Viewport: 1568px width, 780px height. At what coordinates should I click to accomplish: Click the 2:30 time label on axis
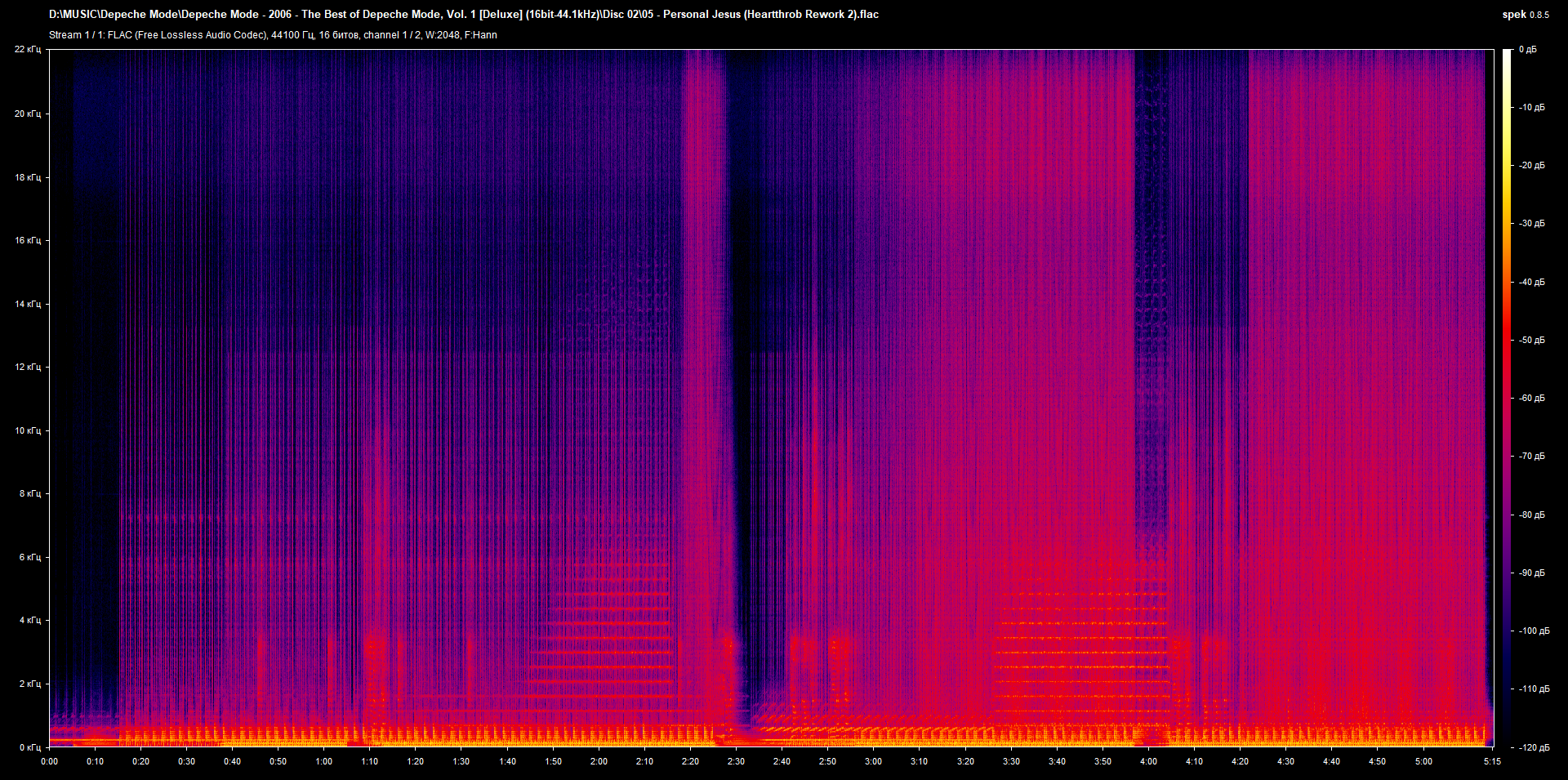pos(736,761)
